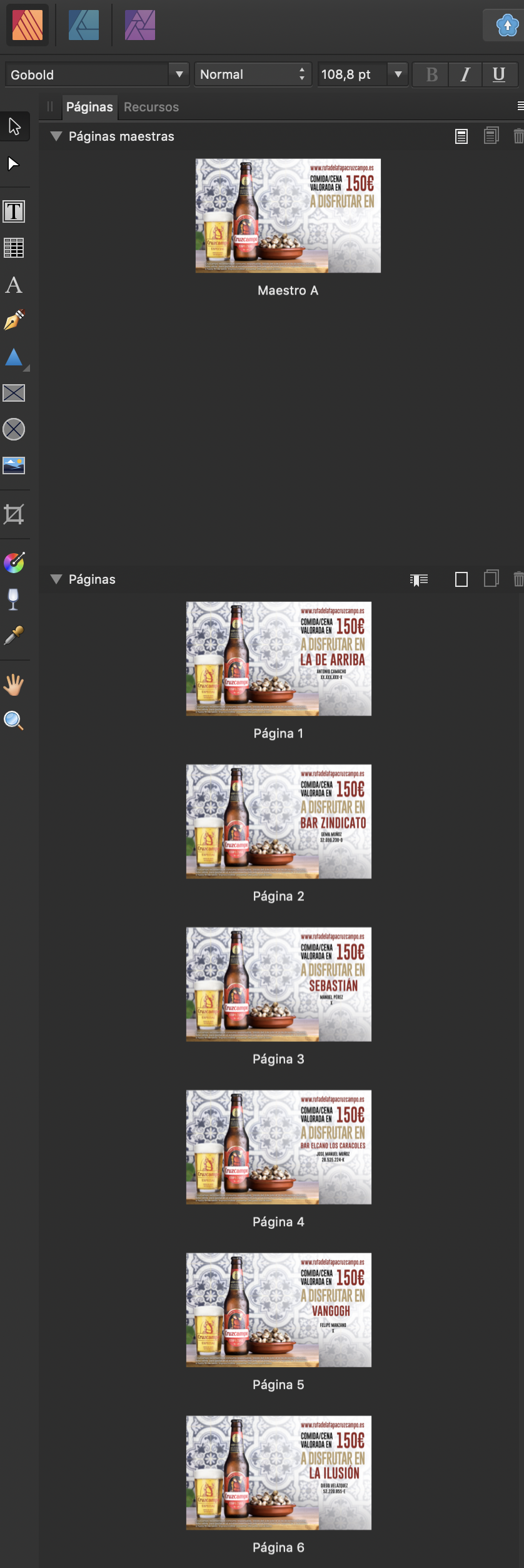Click the 'Página 2' label
This screenshot has width=524, height=1568.
point(278,896)
